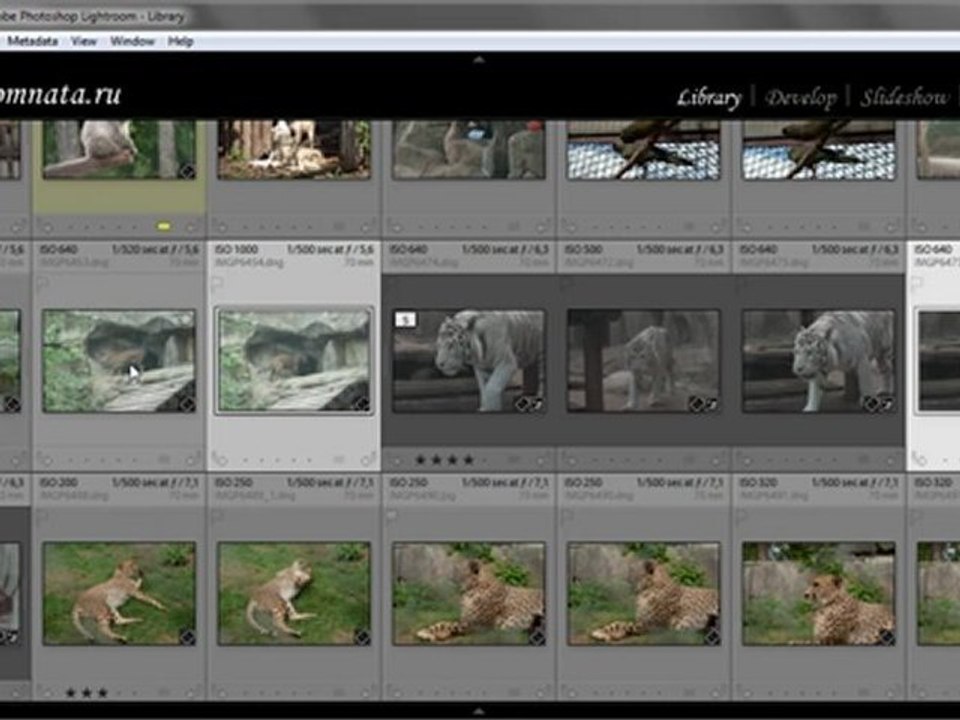Viewport: 960px width, 720px height.
Task: Click the rotate left icon under the four-star tiger photo
Action: pos(397,460)
